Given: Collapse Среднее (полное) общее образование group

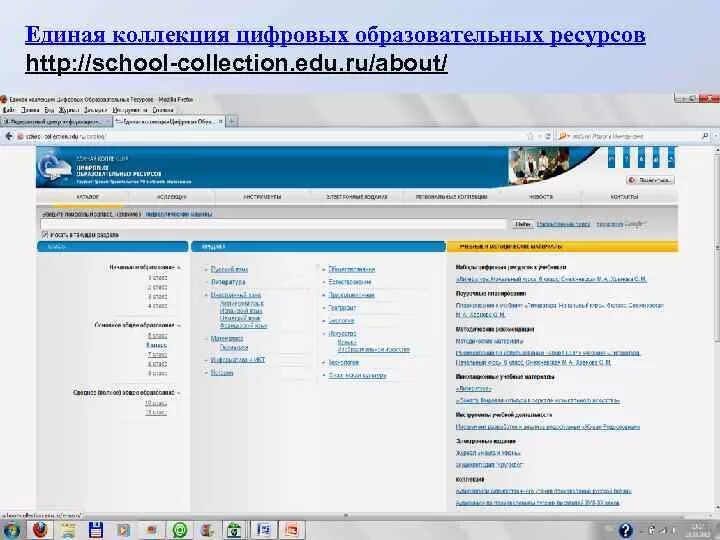Looking at the screenshot, I should [179, 393].
